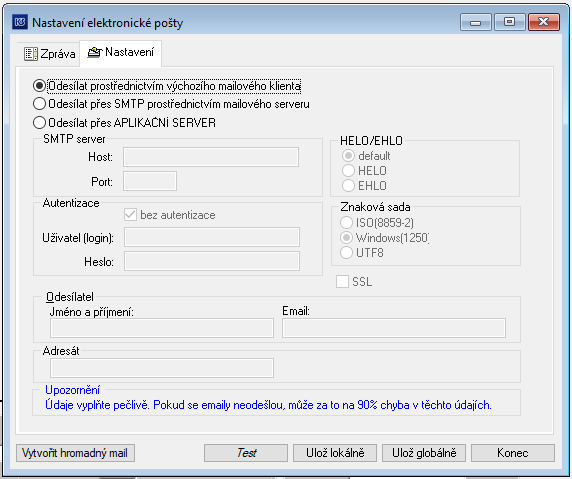Click the application icon in title bar

20,22
